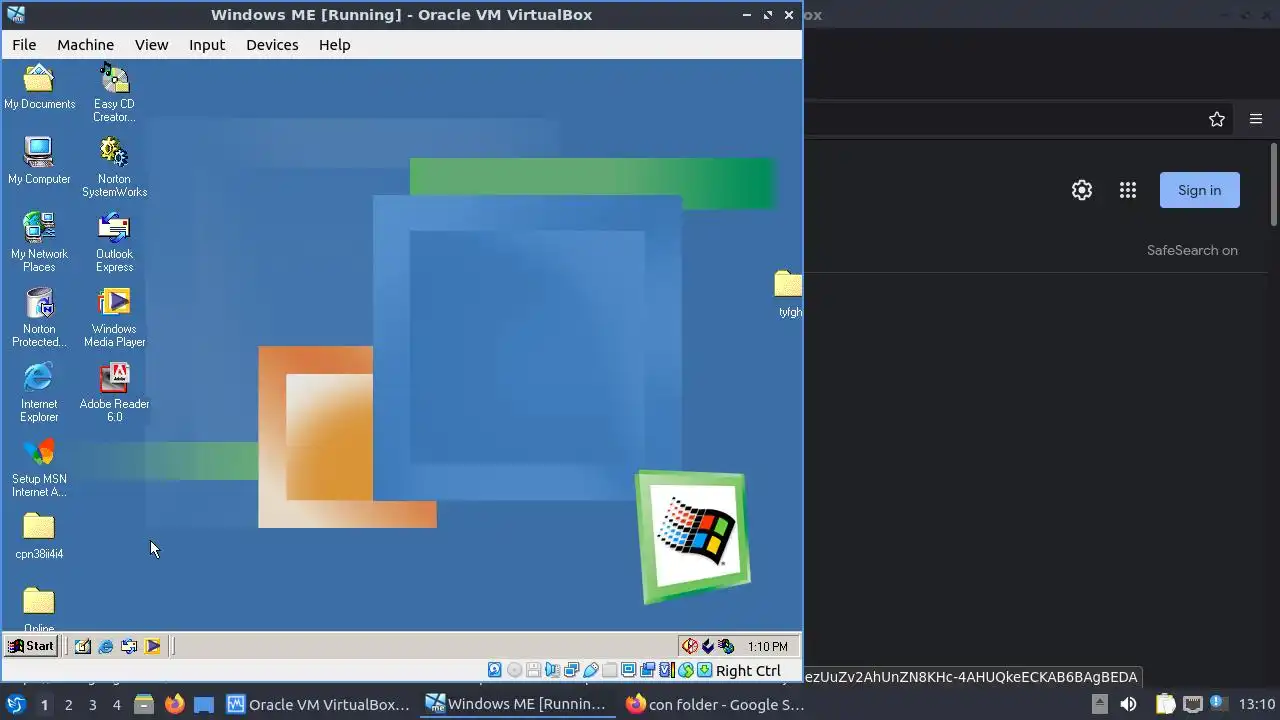Screen dimensions: 1280x720
Task: Select Easy CD Creator desktop icon
Action: click(114, 93)
